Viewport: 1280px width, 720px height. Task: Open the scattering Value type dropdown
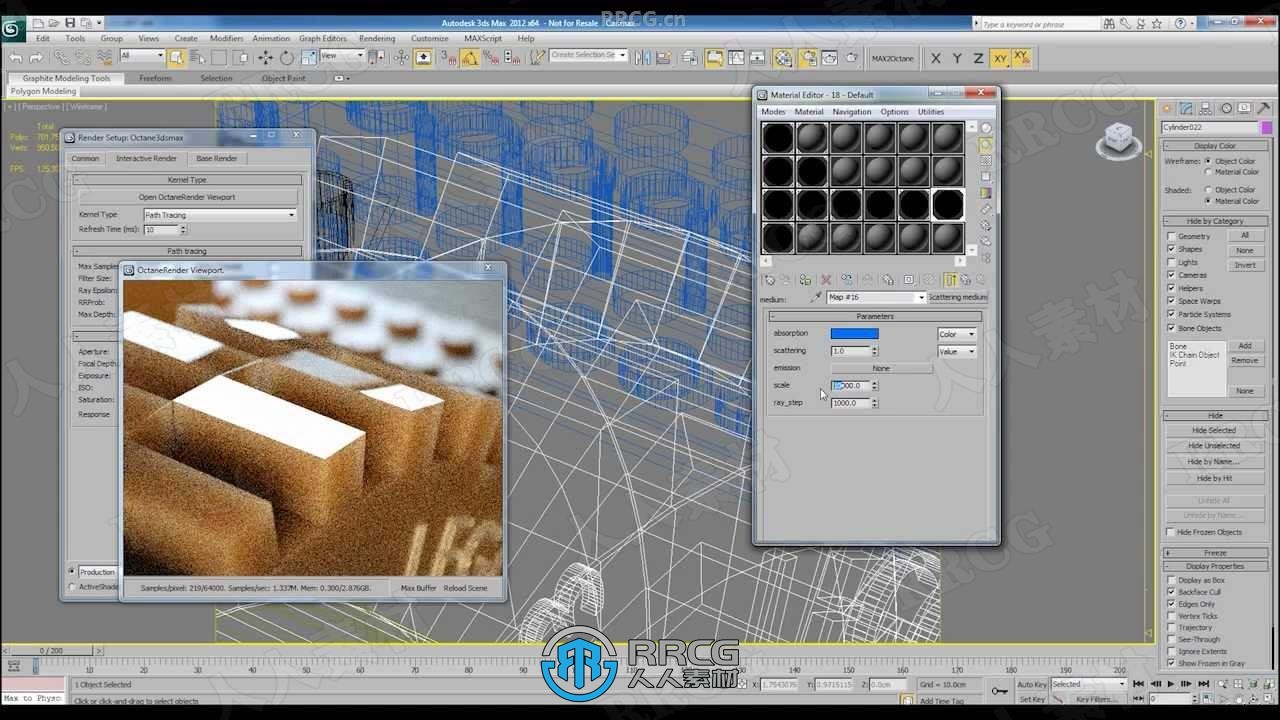956,351
